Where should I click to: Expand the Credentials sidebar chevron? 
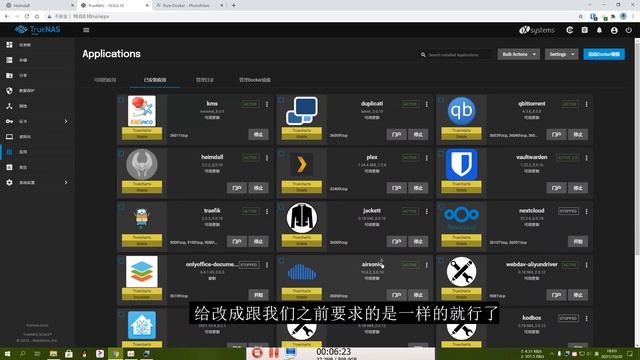pyautogui.click(x=66, y=121)
